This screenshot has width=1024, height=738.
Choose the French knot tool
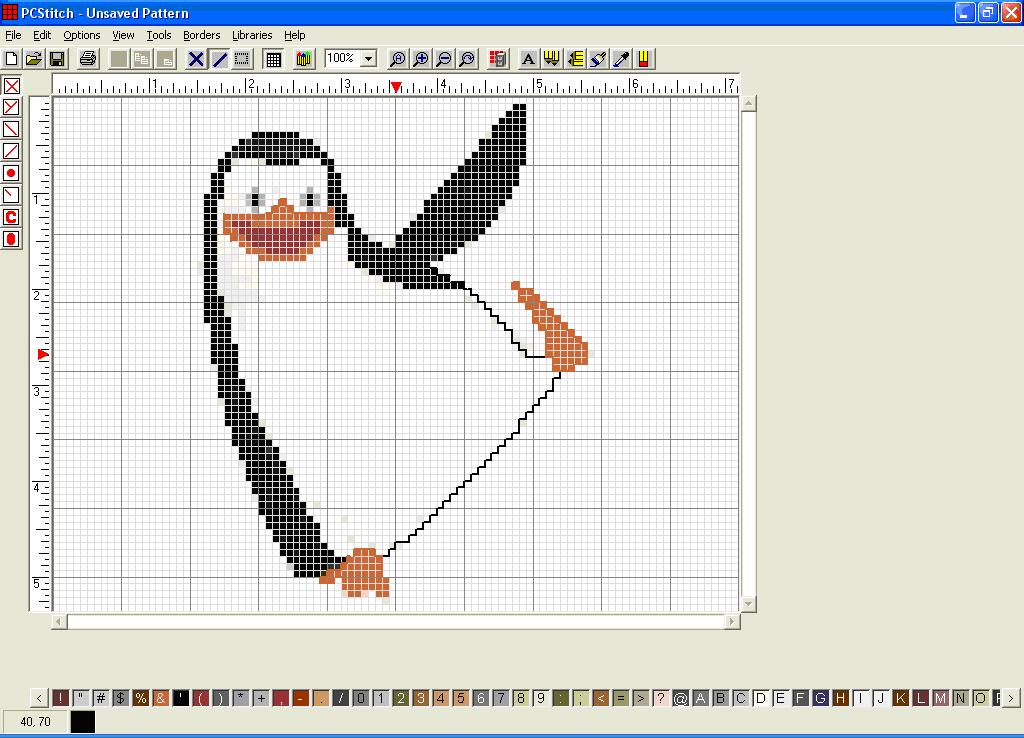(x=12, y=173)
